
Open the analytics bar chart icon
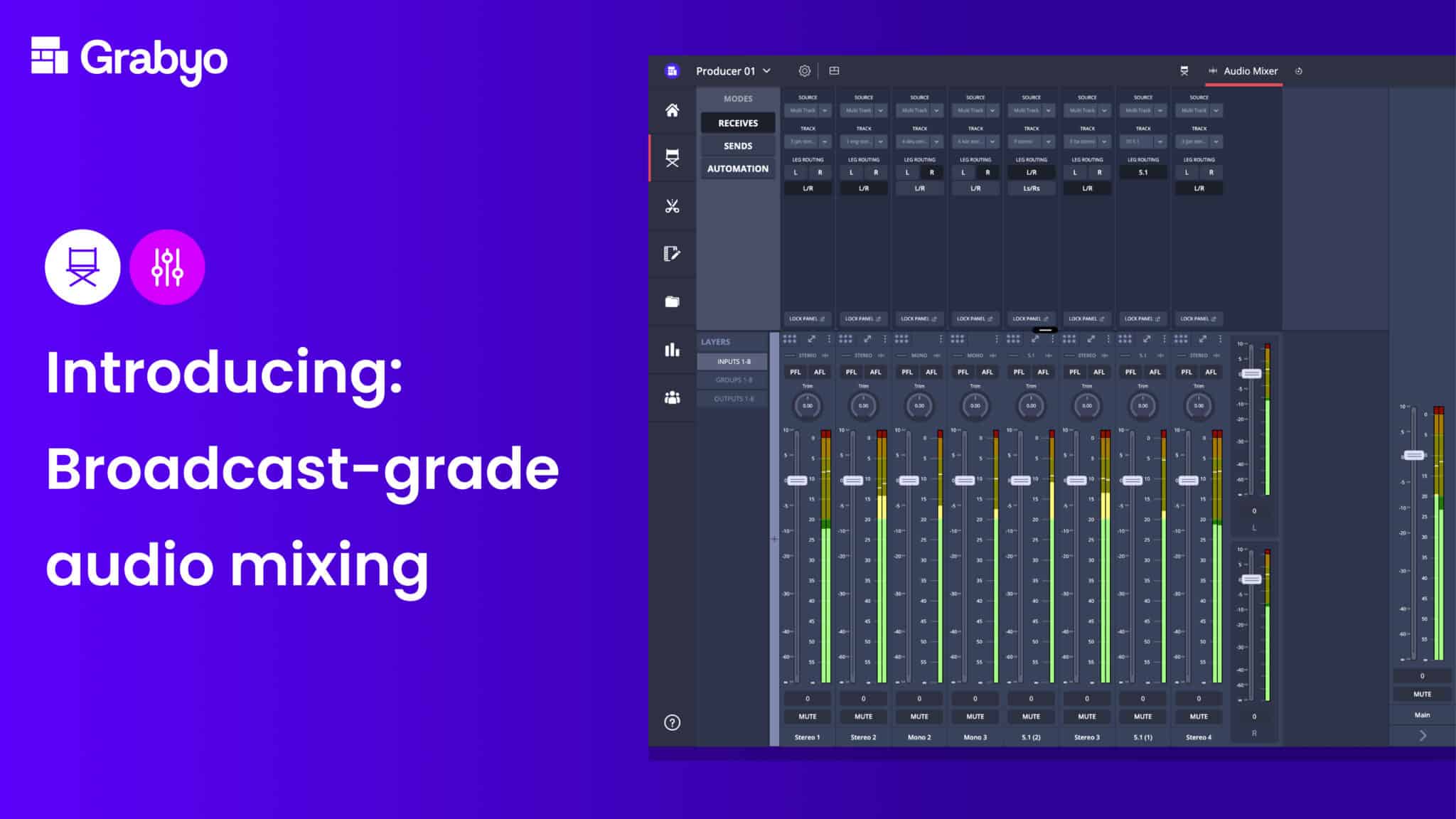click(673, 350)
